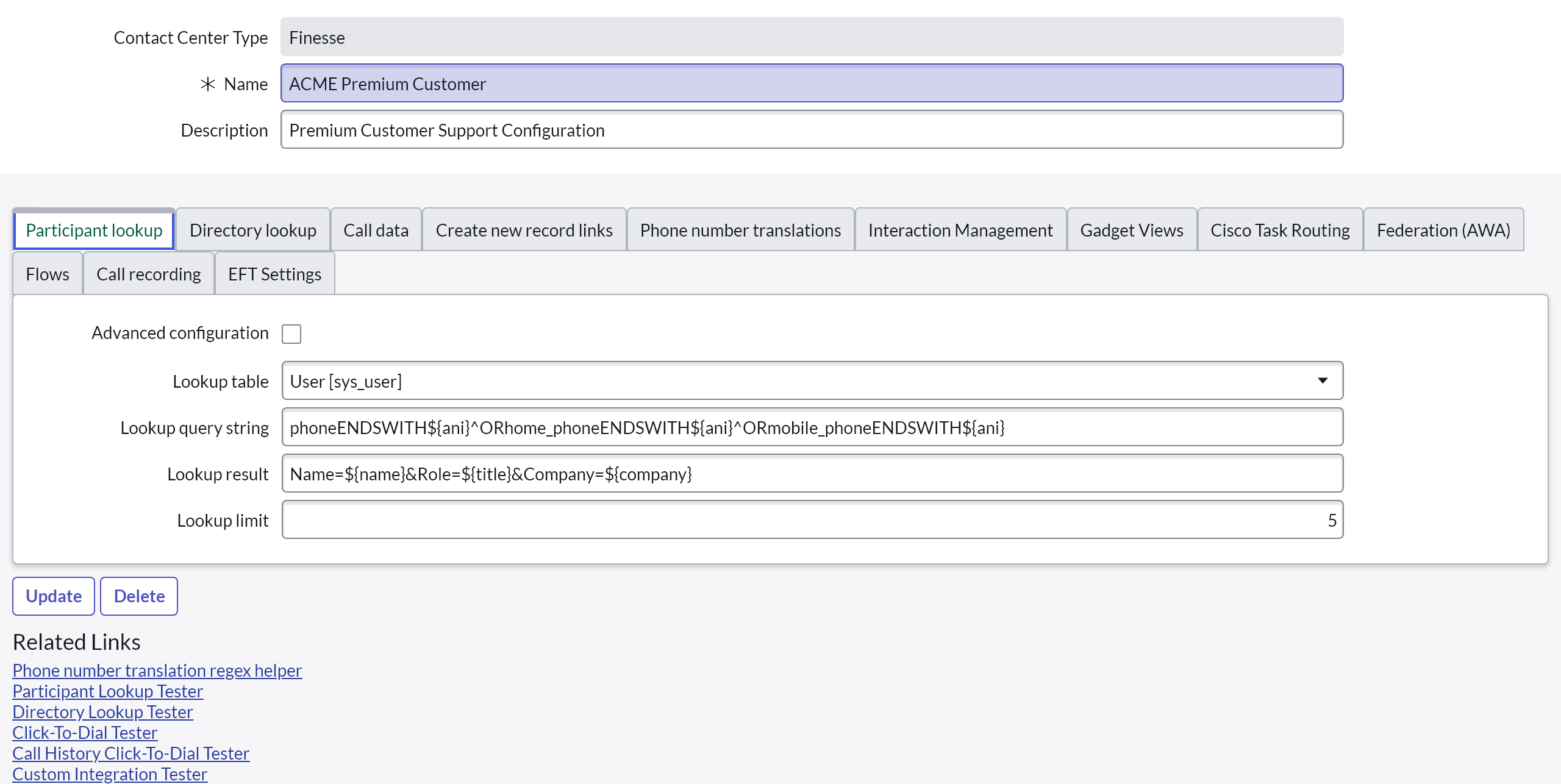The height and width of the screenshot is (784, 1561).
Task: Switch to the Call recording tab
Action: point(149,274)
